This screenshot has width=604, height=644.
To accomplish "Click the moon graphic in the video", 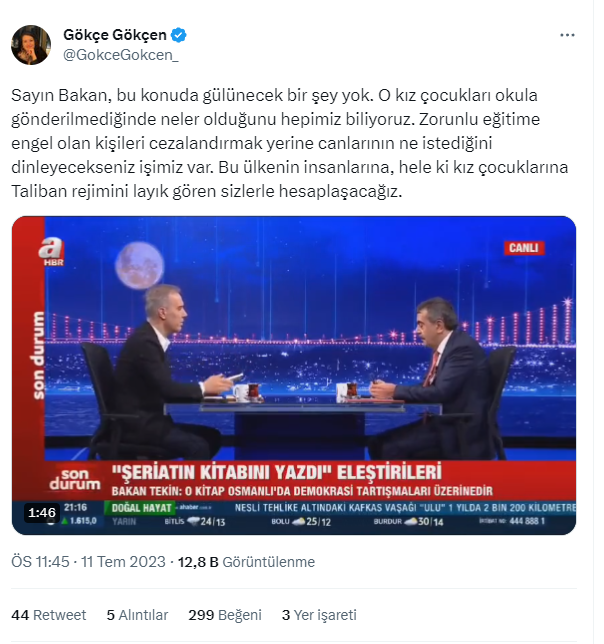I will pyautogui.click(x=139, y=266).
